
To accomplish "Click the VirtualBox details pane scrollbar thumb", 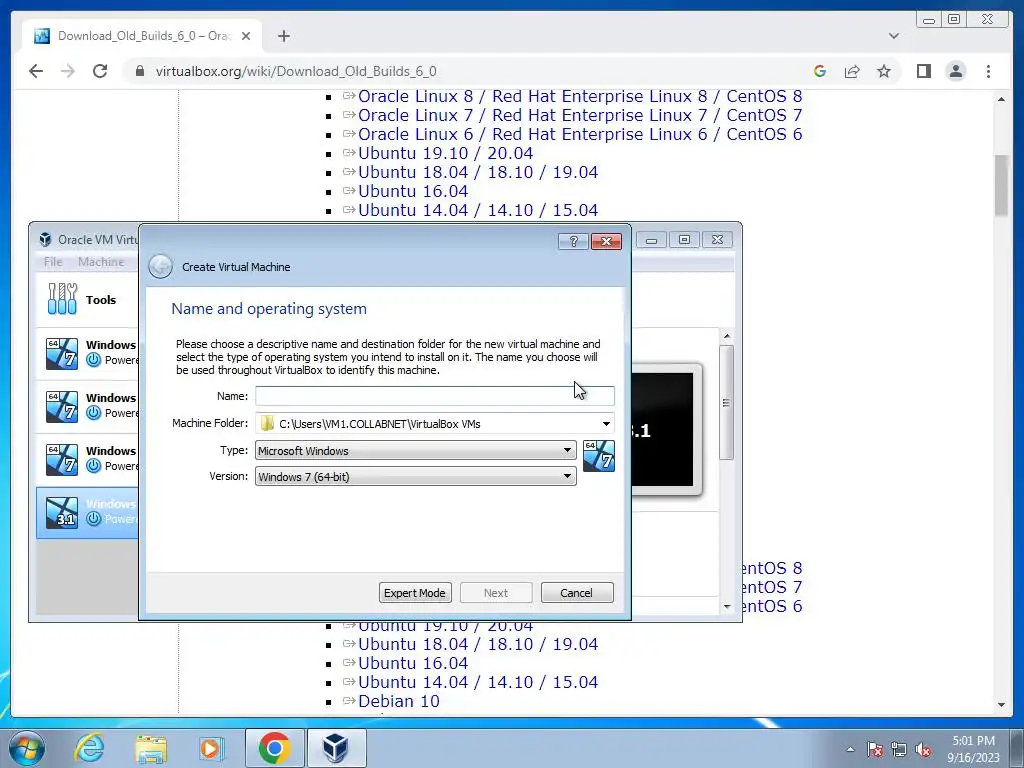I will click(x=726, y=402).
